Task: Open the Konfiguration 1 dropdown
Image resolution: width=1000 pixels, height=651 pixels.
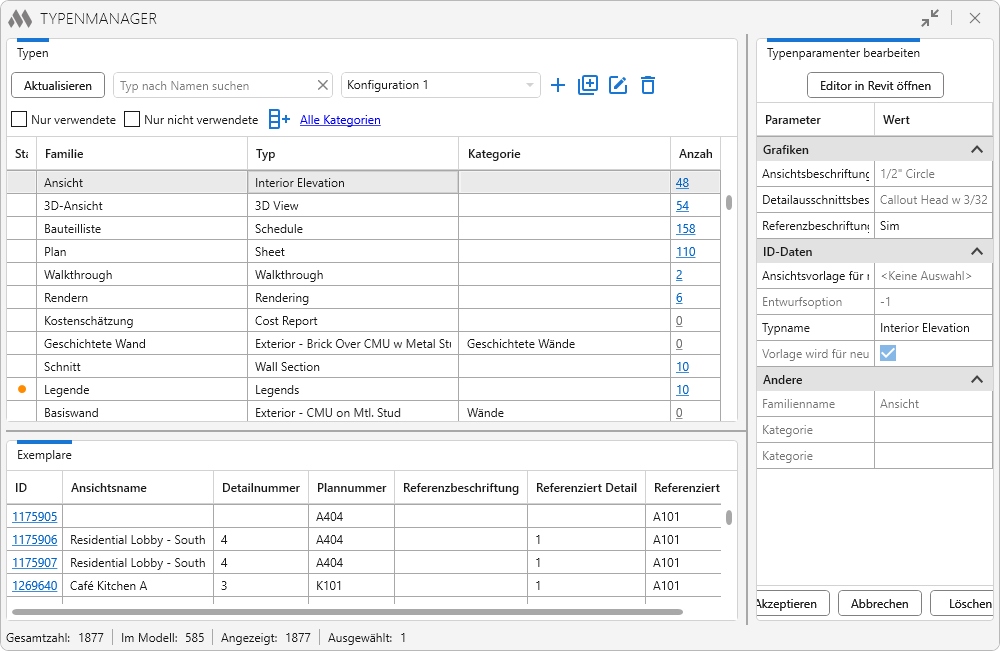Action: pos(440,86)
